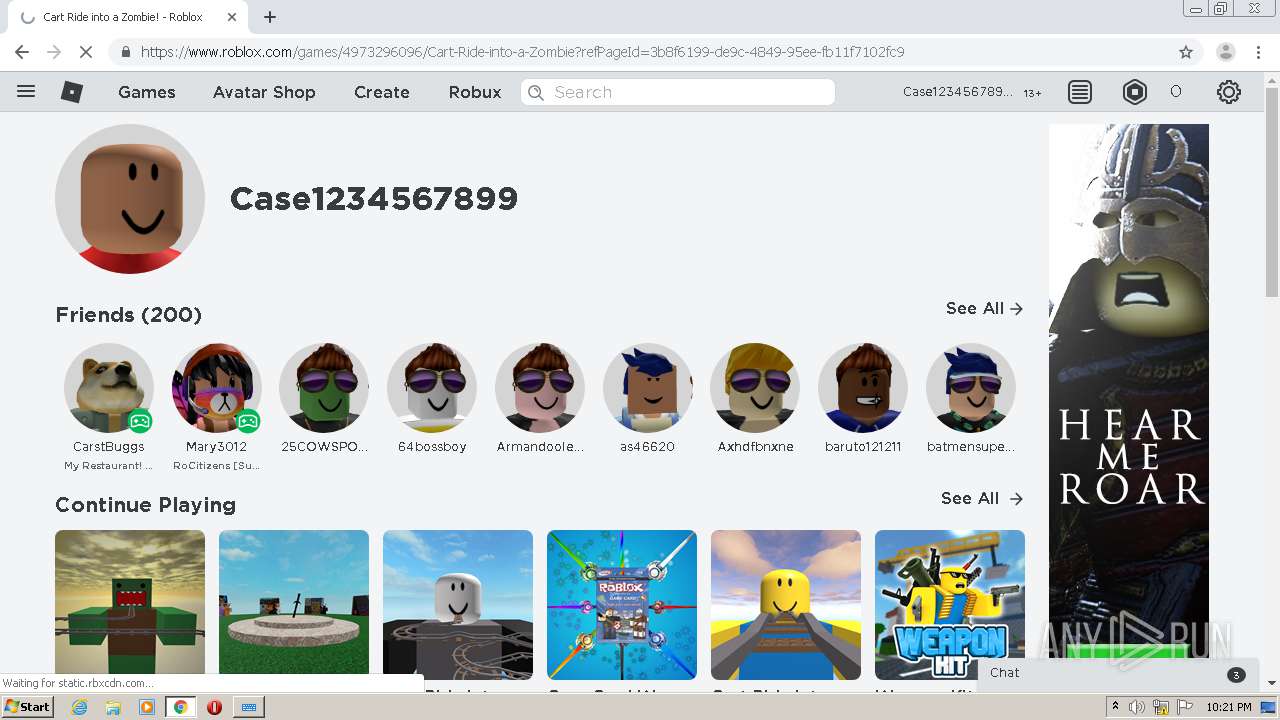Join Mary3012 via in-game badge
Image resolution: width=1280 pixels, height=720 pixels.
pyautogui.click(x=248, y=421)
